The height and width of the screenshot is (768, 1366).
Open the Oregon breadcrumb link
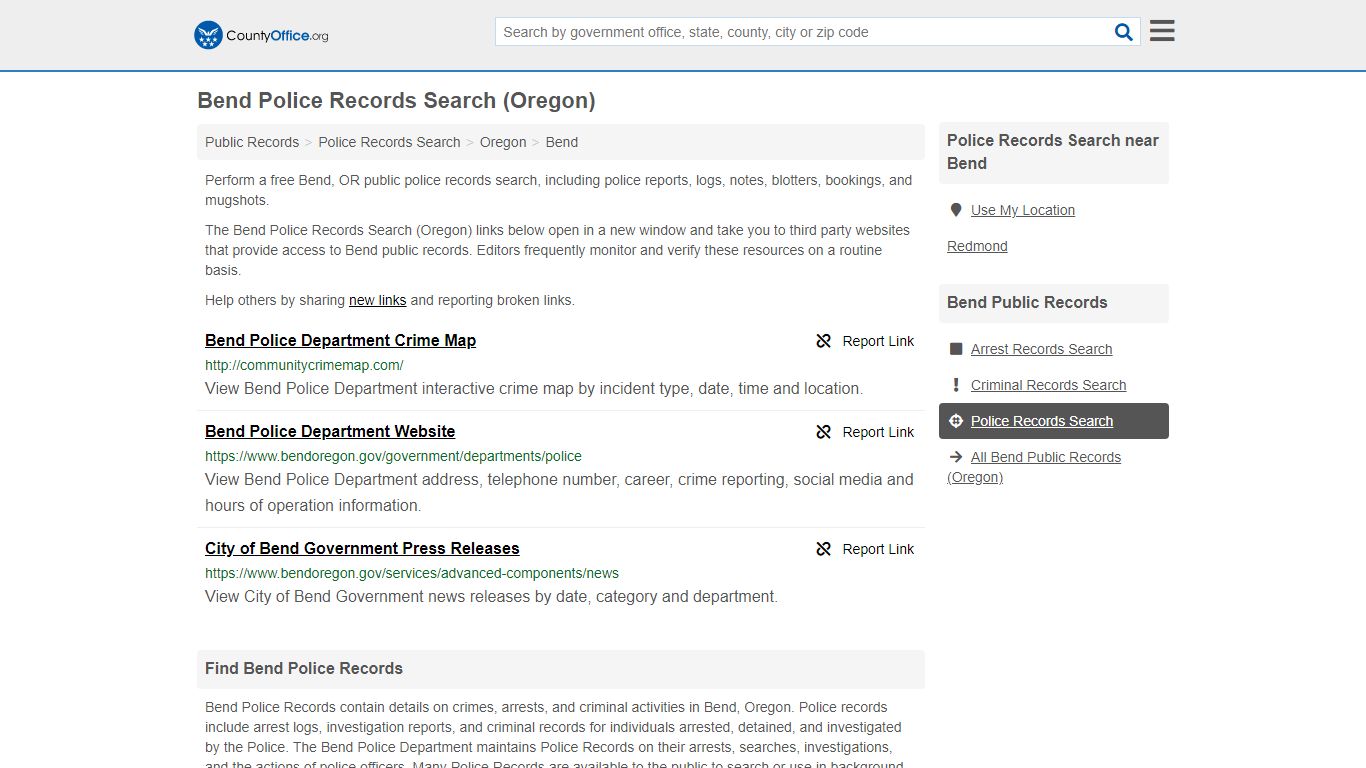[503, 142]
